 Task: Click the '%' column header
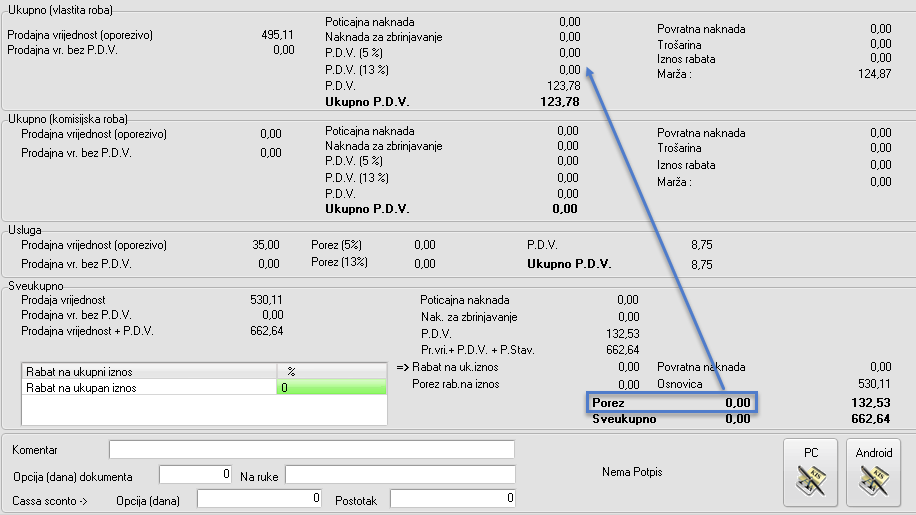(331, 371)
